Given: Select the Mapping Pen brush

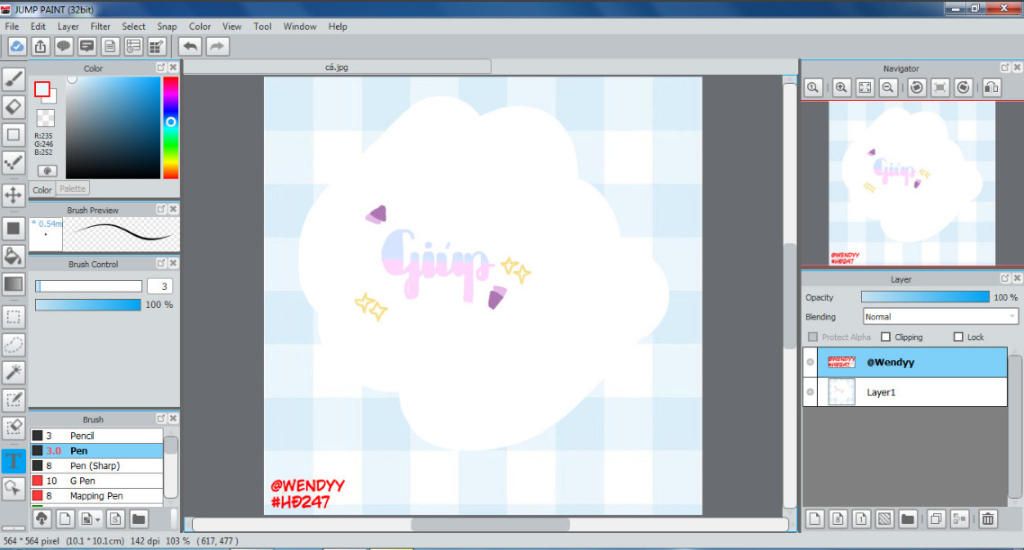Looking at the screenshot, I should 97,496.
